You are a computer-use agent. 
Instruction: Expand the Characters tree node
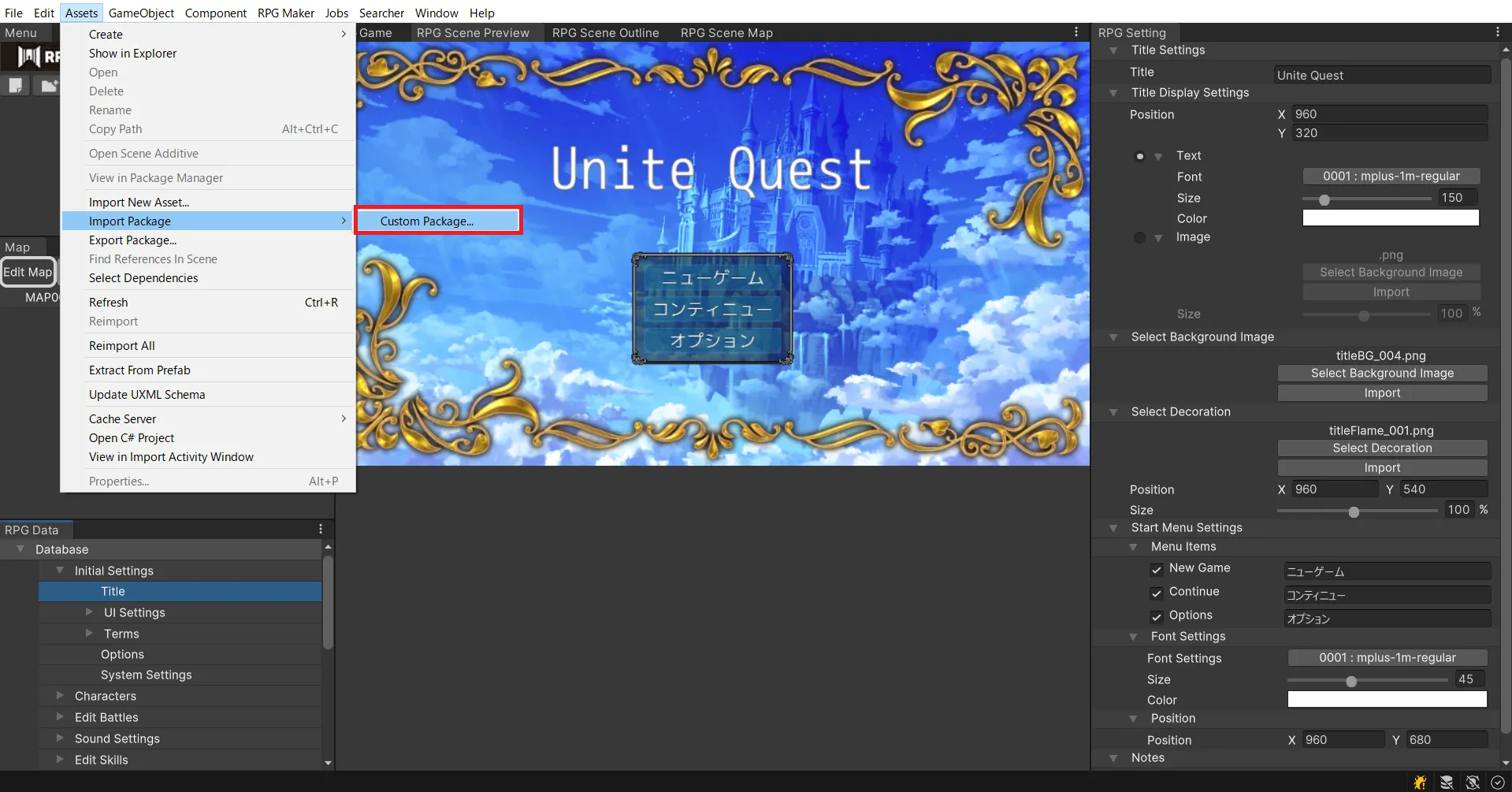click(x=60, y=696)
